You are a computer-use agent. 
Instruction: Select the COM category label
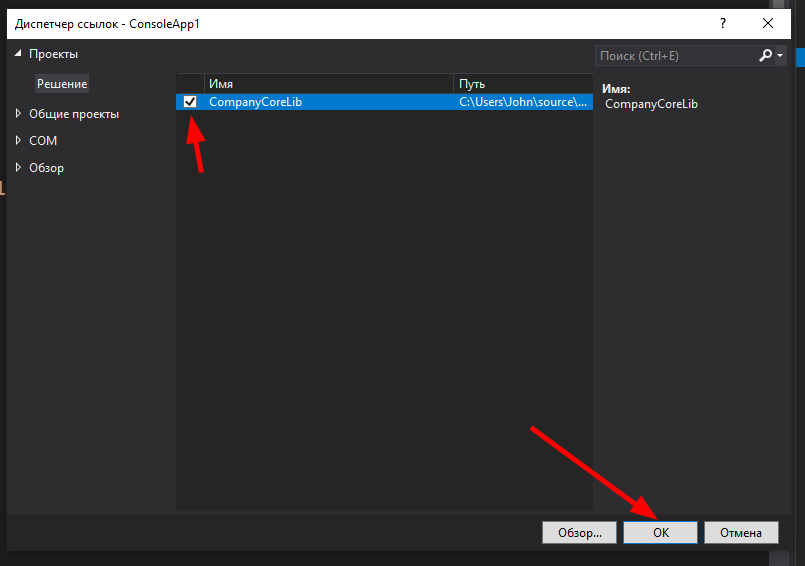43,141
